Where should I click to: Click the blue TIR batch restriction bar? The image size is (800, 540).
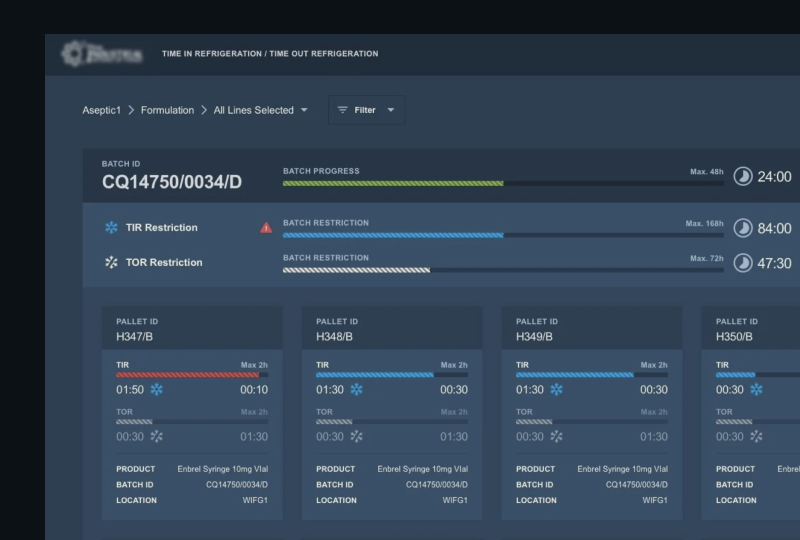click(393, 235)
